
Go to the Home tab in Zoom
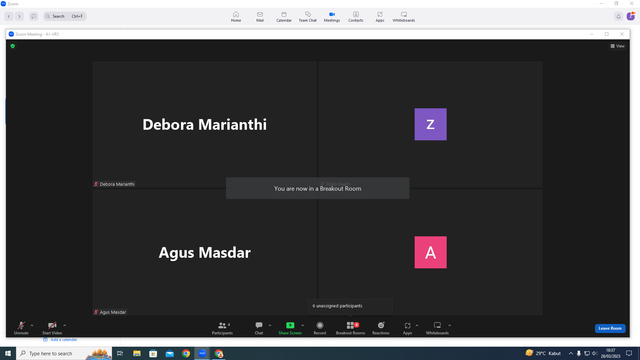[236, 17]
